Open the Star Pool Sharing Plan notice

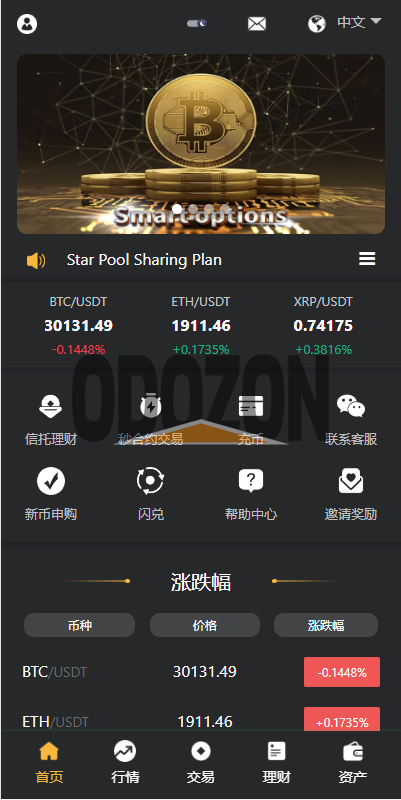(x=144, y=260)
